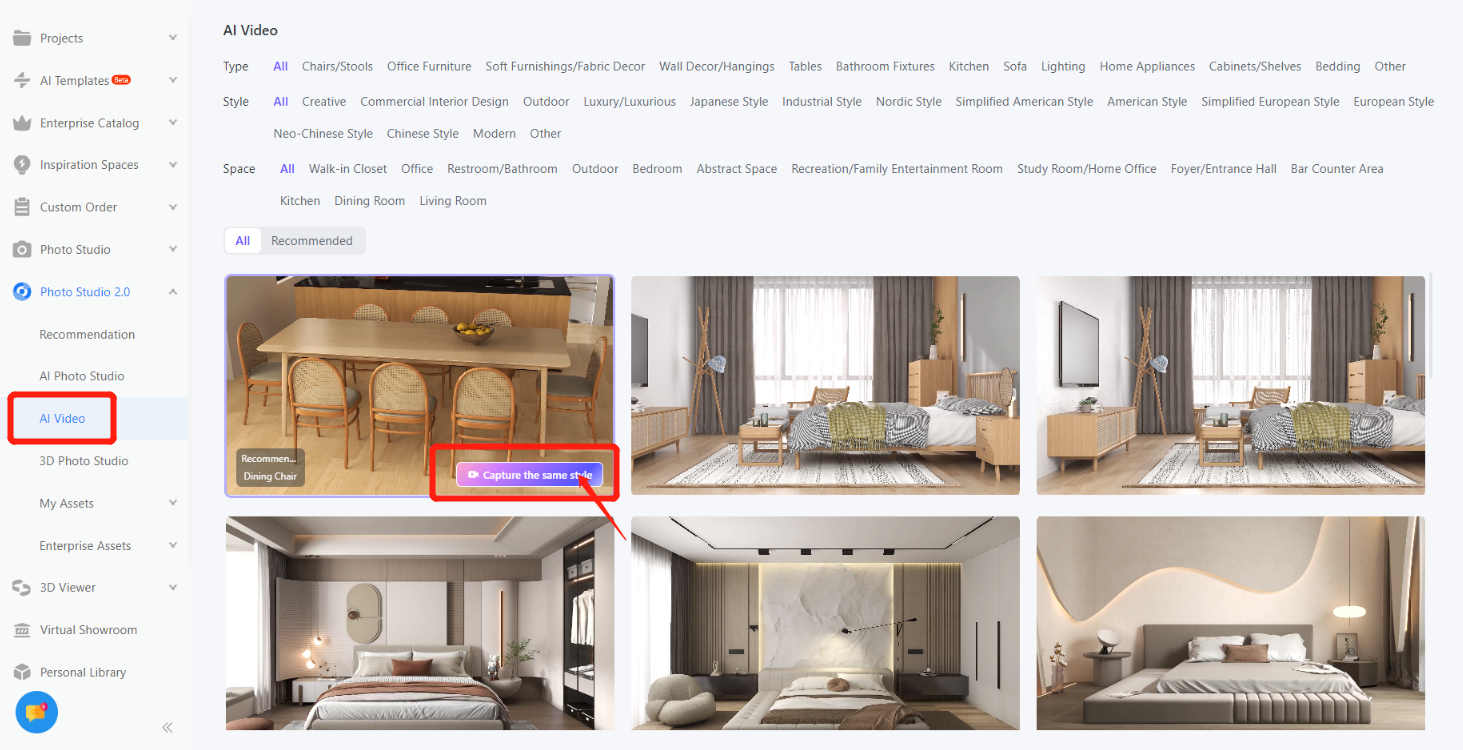Click the Personal Library cube icon

coord(22,672)
